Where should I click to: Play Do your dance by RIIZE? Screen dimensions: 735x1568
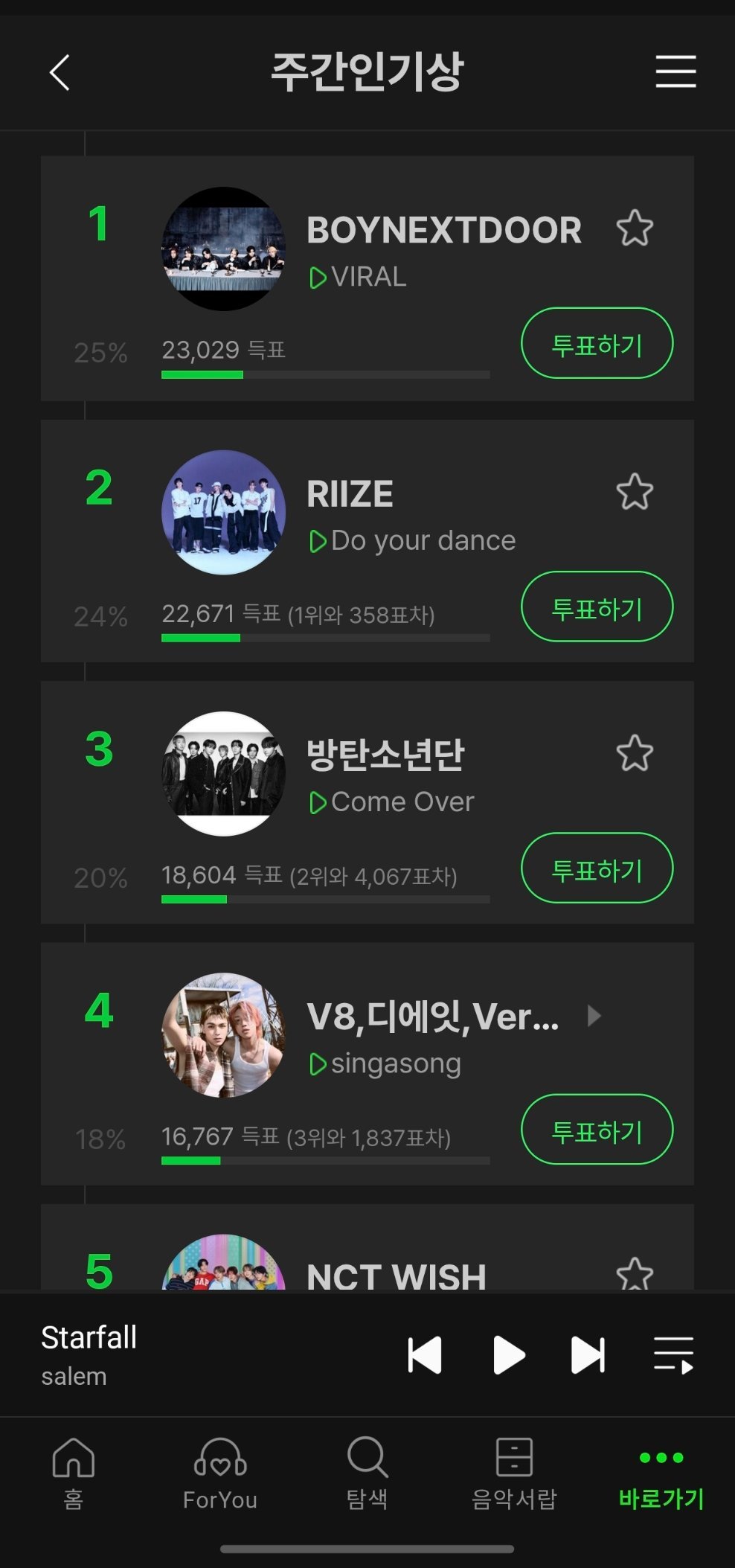pos(318,542)
